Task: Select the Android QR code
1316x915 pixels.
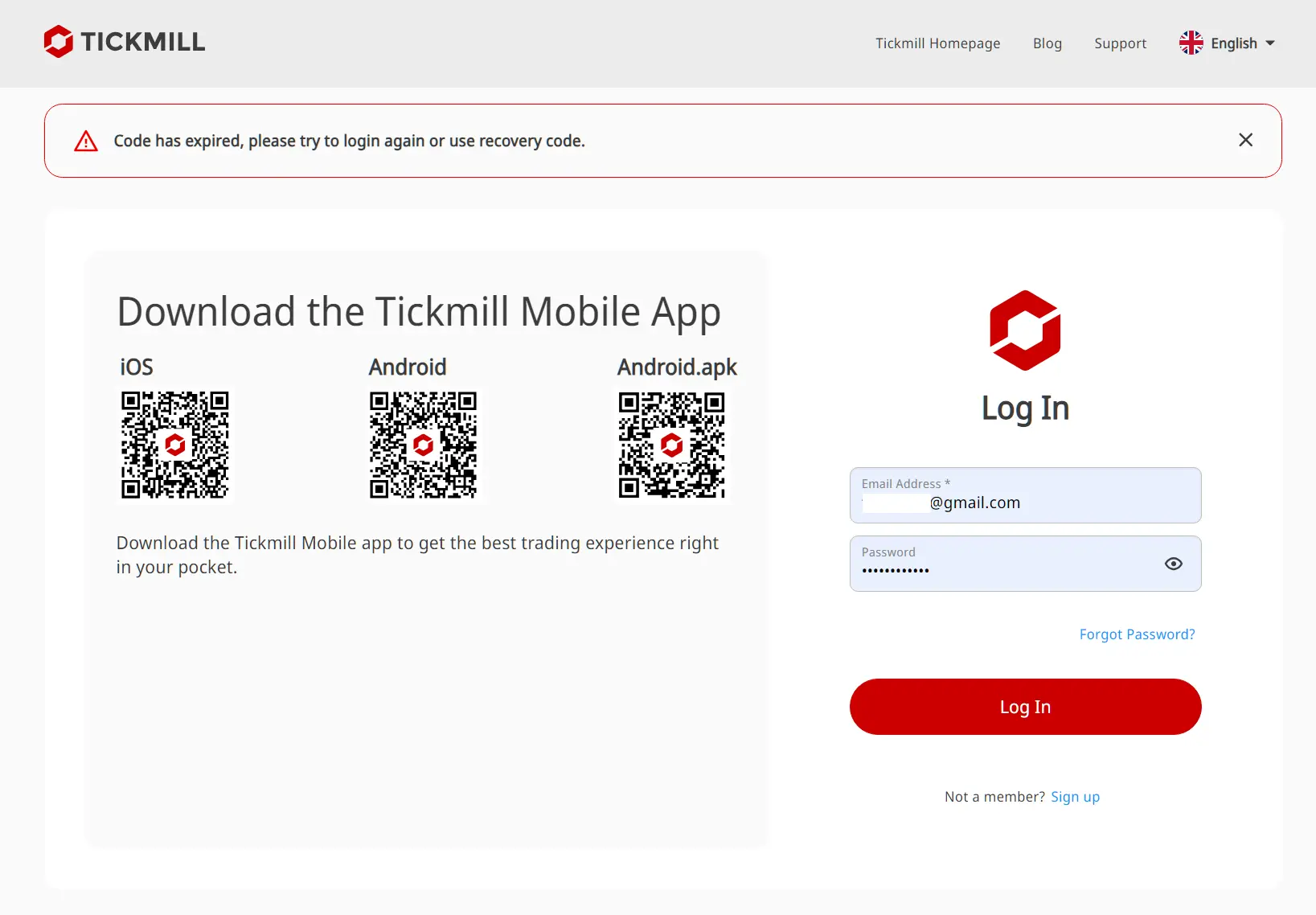Action: click(x=424, y=445)
